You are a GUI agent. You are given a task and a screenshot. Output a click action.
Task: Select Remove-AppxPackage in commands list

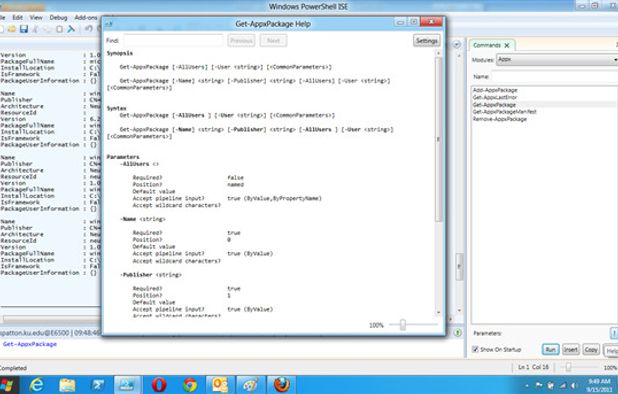pos(499,119)
